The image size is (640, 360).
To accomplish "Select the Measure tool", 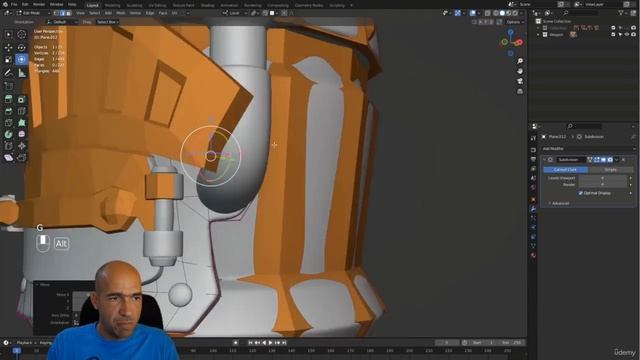I will [x=22, y=73].
